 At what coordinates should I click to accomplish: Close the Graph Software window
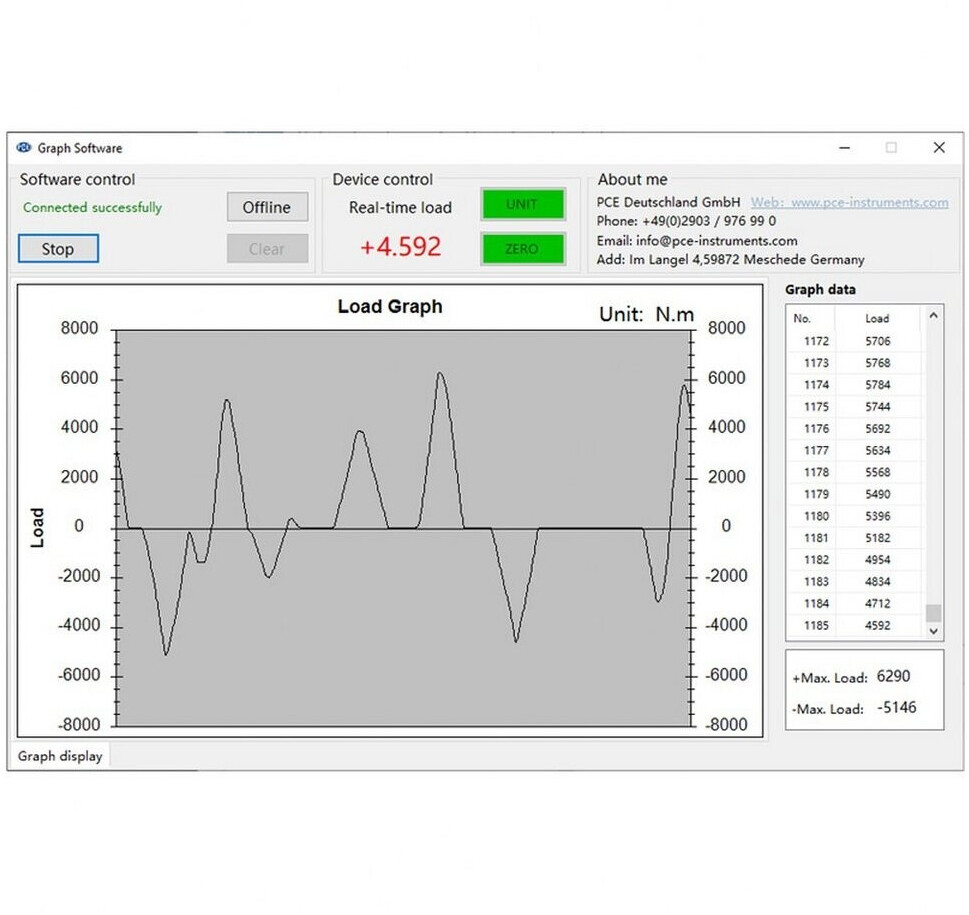[939, 148]
